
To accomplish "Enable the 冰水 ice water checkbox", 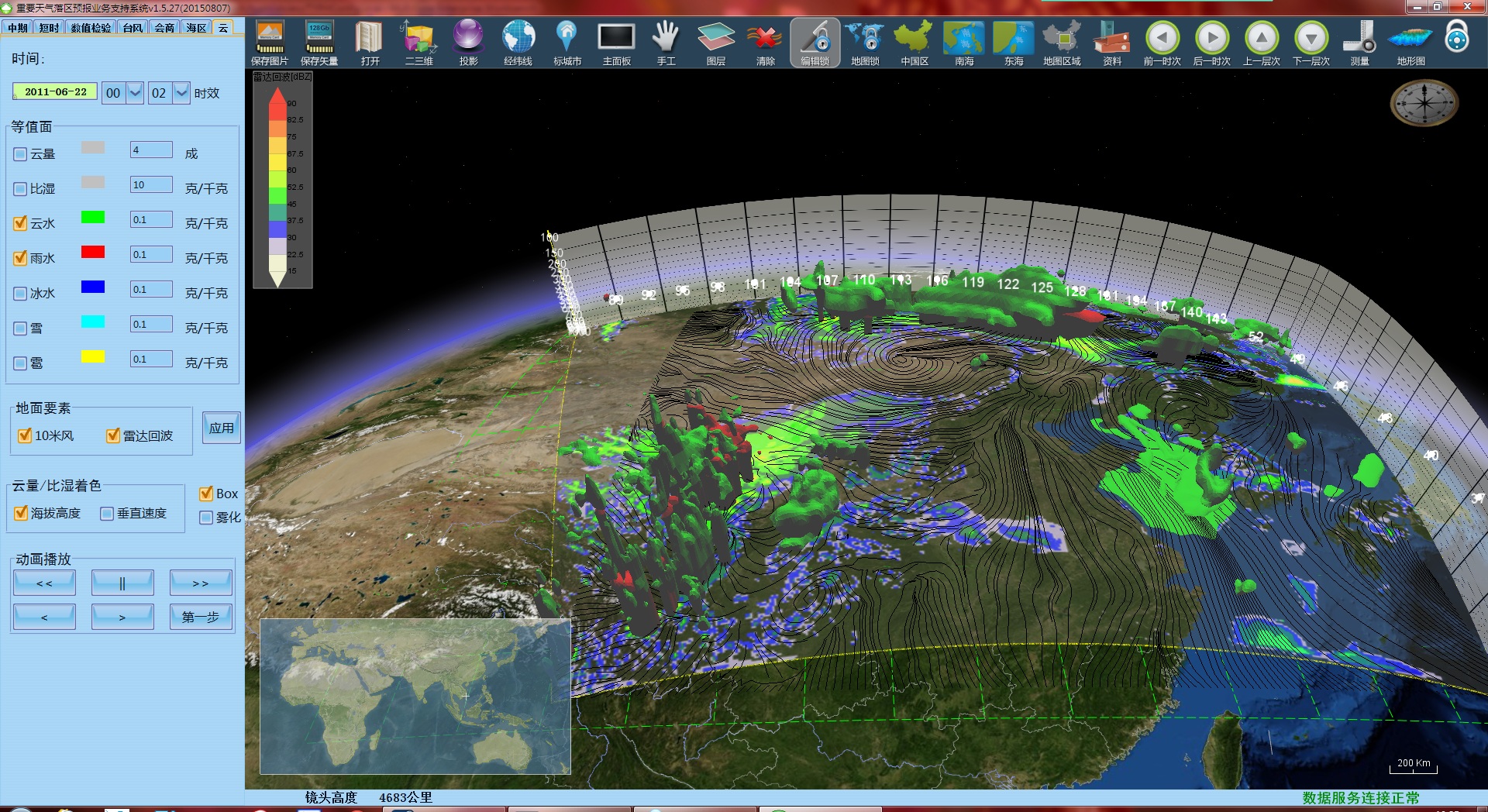I will 21,294.
